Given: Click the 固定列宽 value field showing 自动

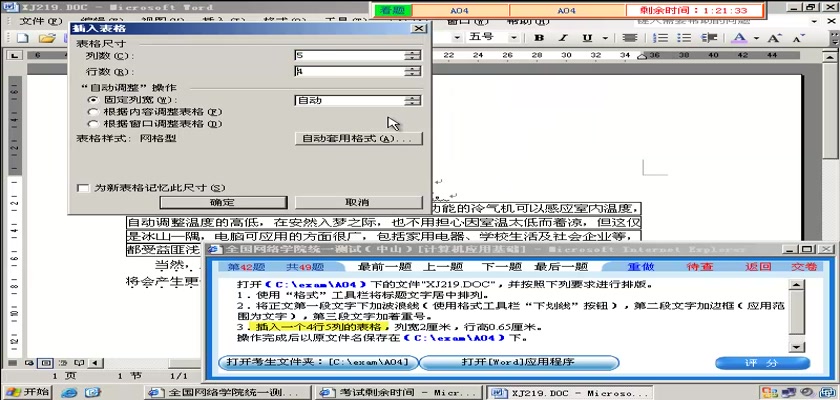Looking at the screenshot, I should [x=349, y=100].
